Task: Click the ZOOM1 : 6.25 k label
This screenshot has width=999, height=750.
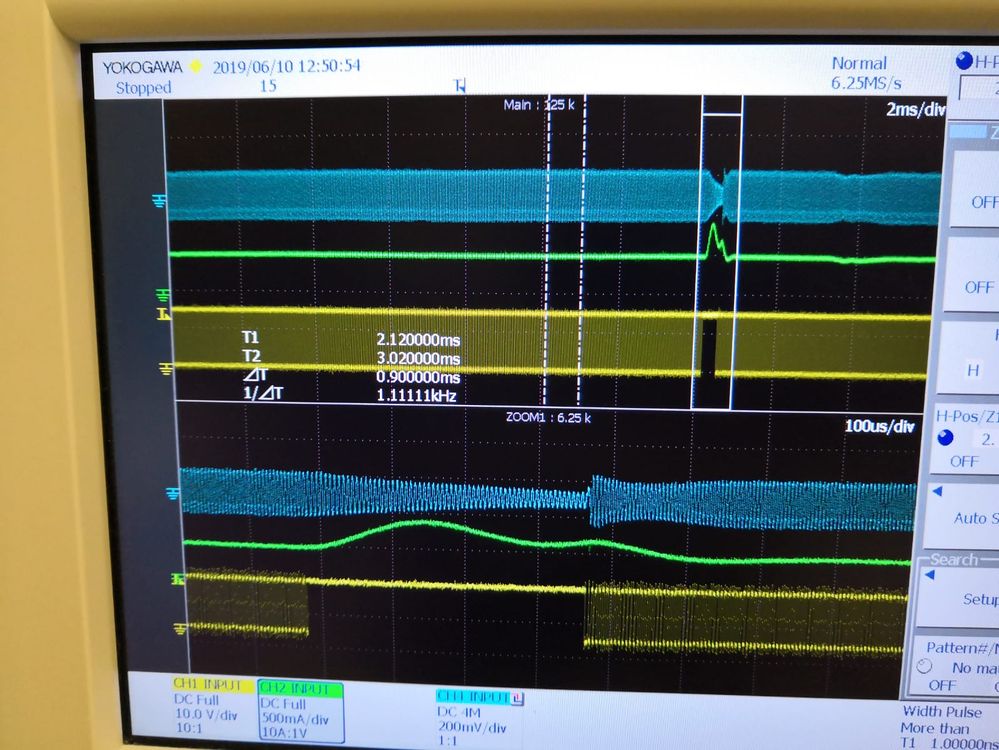Action: [548, 417]
